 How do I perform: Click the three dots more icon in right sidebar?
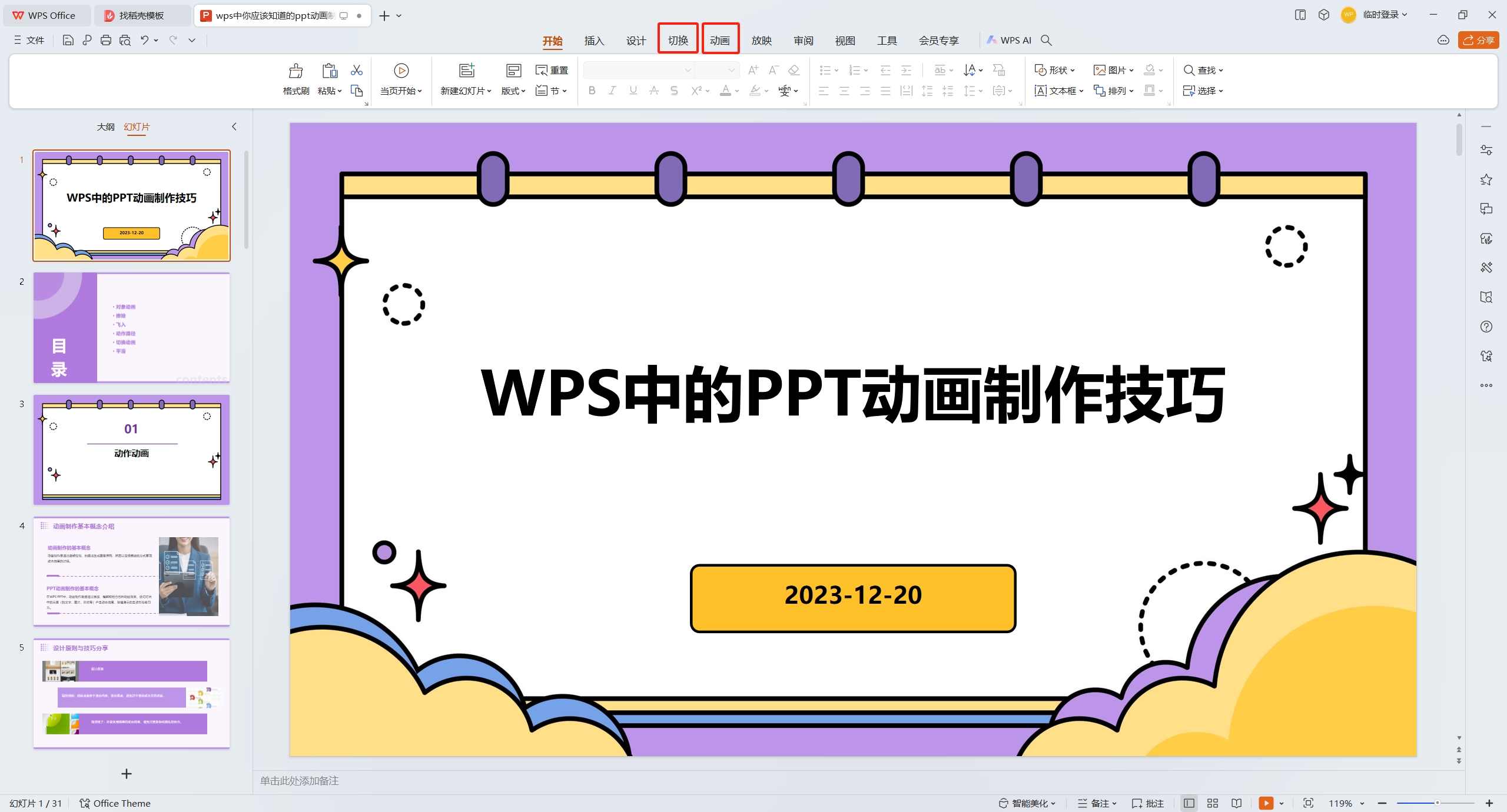pos(1486,385)
